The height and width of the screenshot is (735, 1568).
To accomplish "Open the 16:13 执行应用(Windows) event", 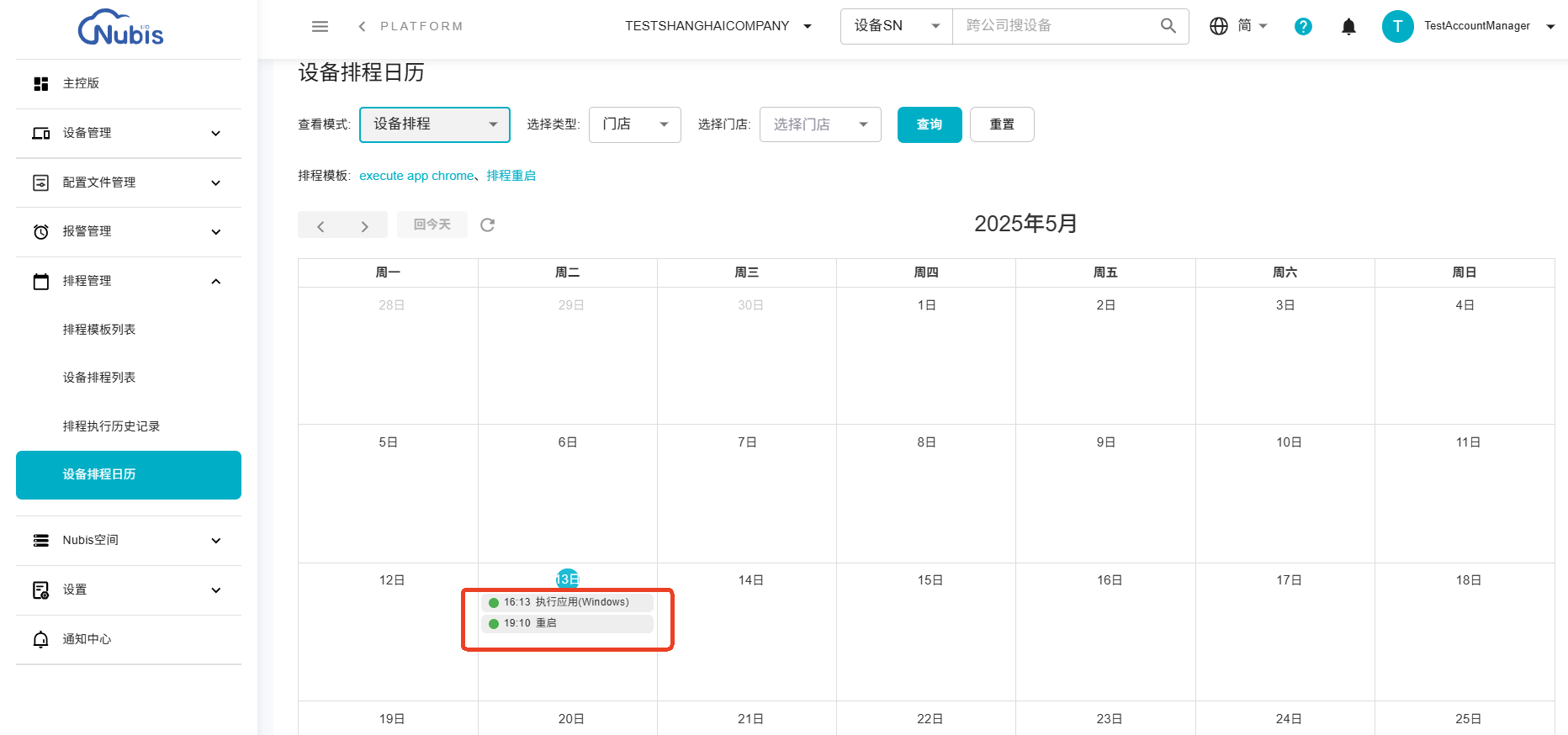I will pos(567,602).
